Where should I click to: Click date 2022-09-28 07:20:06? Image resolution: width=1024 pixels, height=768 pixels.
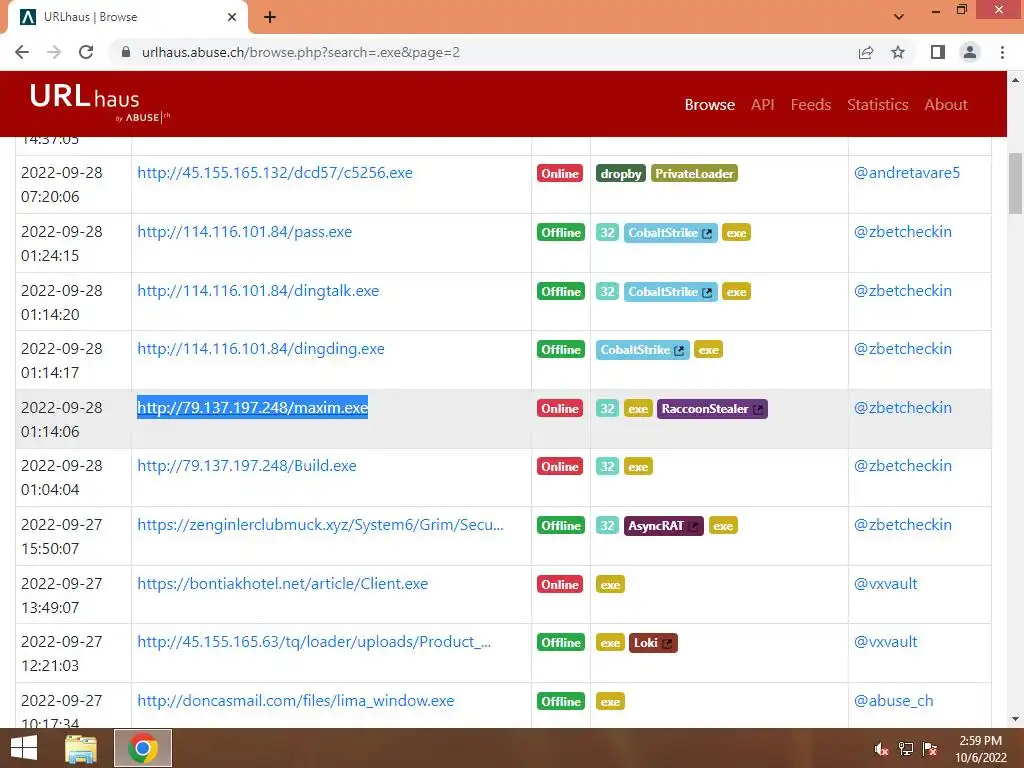(x=61, y=184)
